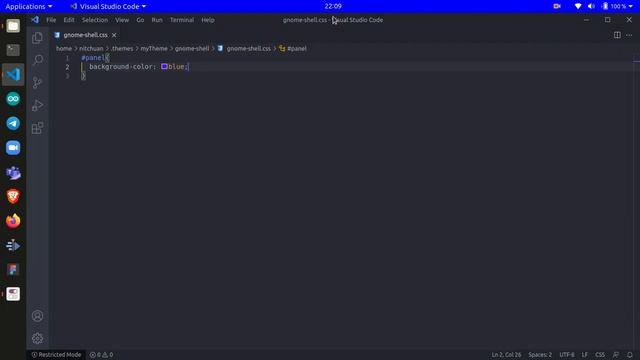Launch Arduino IDE from the dock

click(13, 99)
